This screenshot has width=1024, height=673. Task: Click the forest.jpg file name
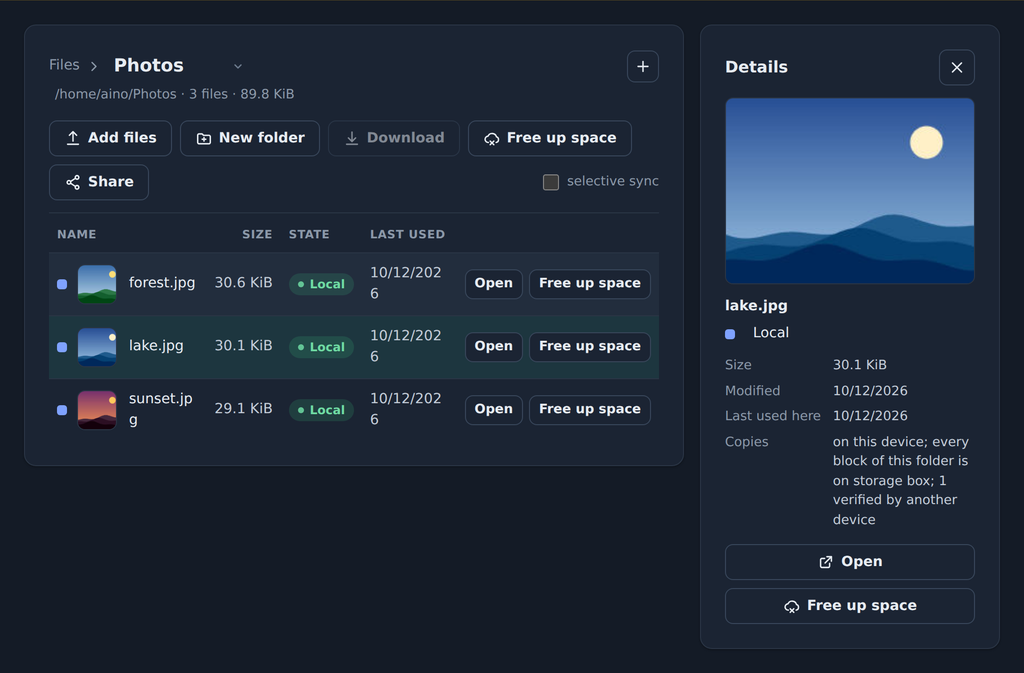(x=162, y=283)
